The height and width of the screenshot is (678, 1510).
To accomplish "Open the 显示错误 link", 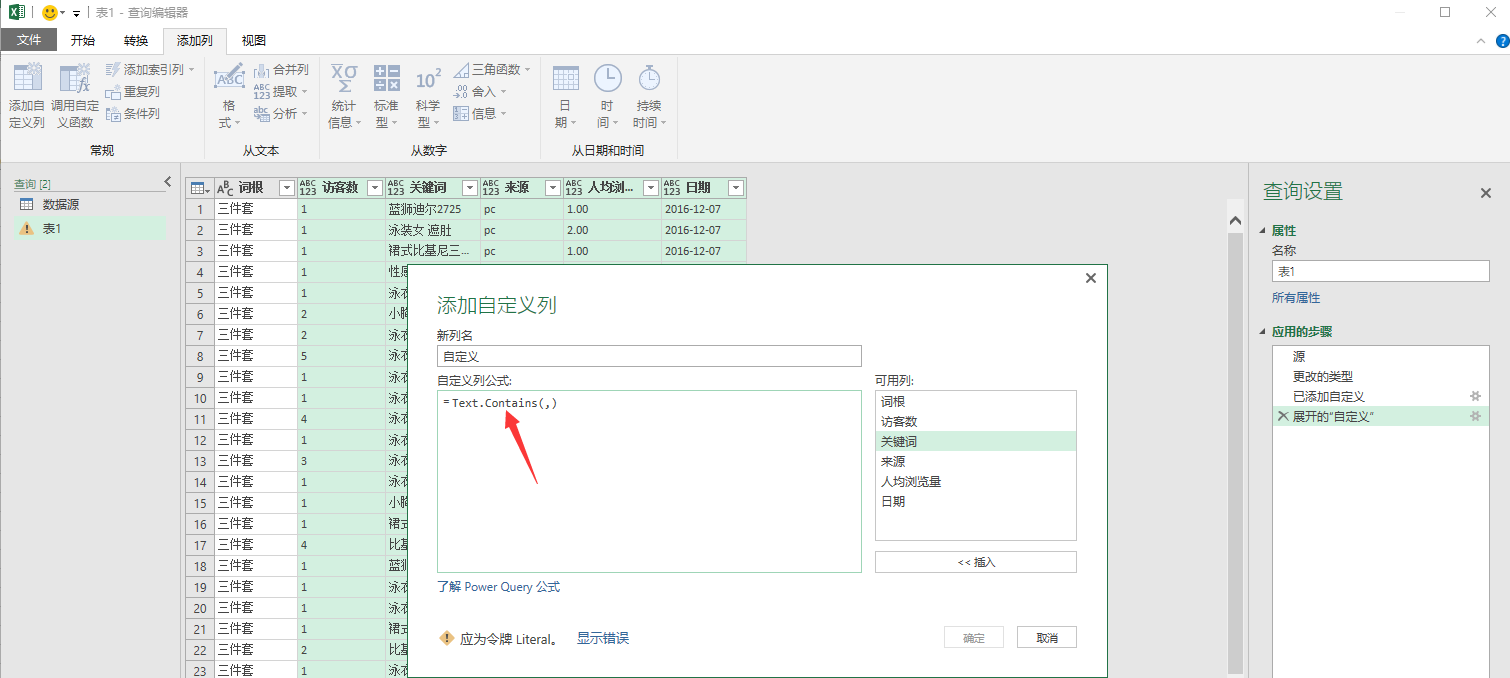I will [x=603, y=638].
